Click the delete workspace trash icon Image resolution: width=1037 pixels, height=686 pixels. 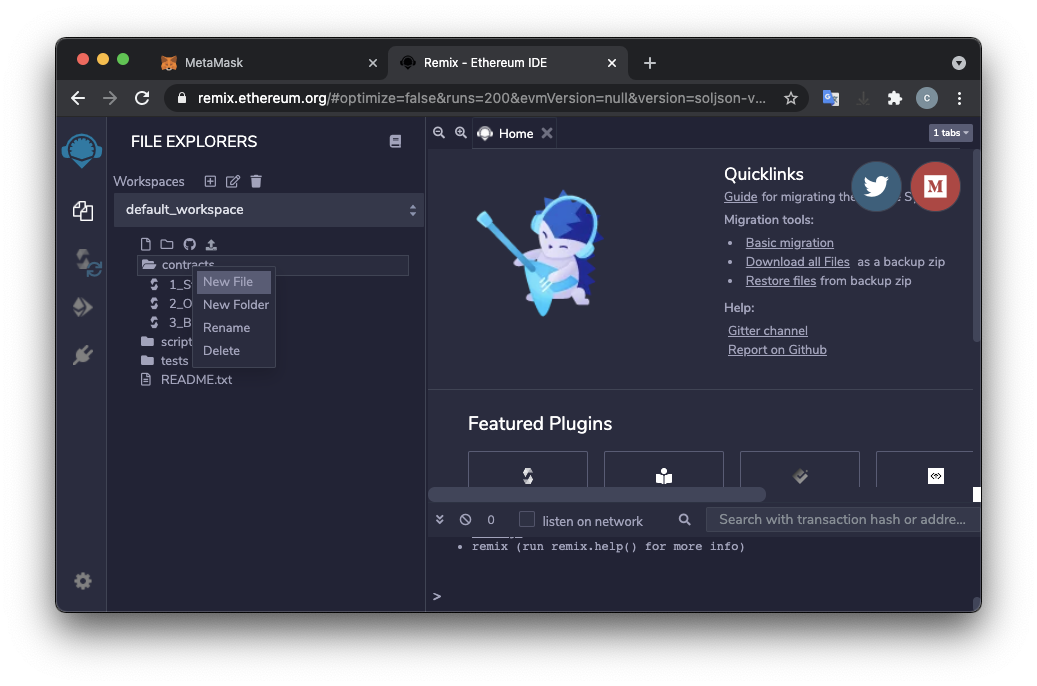(x=256, y=181)
